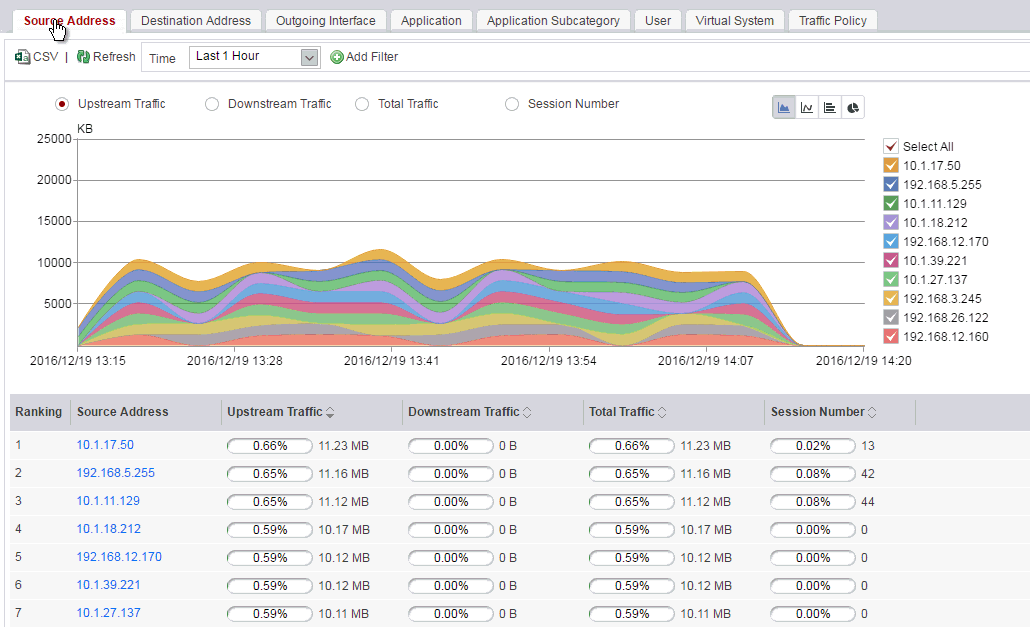Image resolution: width=1030 pixels, height=627 pixels.
Task: Switch to bar chart view
Action: tap(830, 108)
